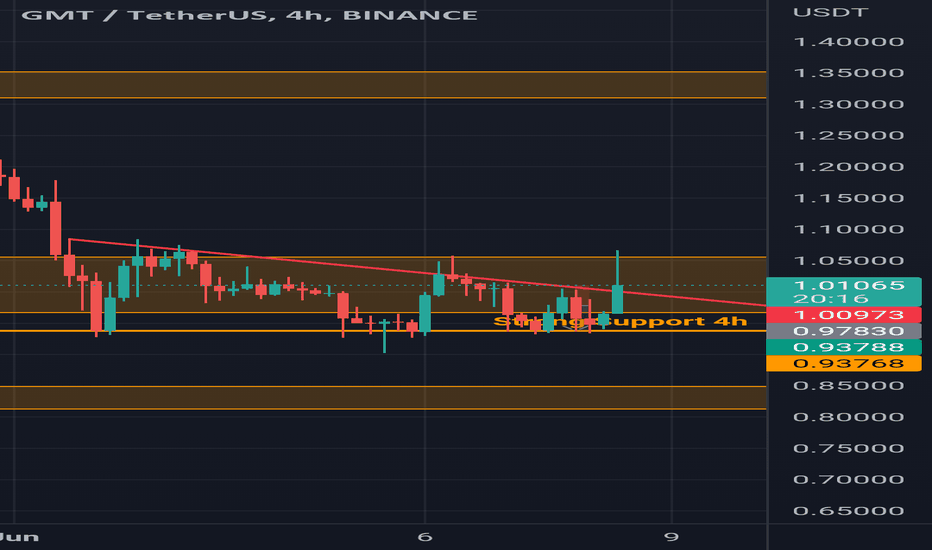Image resolution: width=932 pixels, height=550 pixels.
Task: Click the 1.25000 price axis tick
Action: (x=849, y=136)
